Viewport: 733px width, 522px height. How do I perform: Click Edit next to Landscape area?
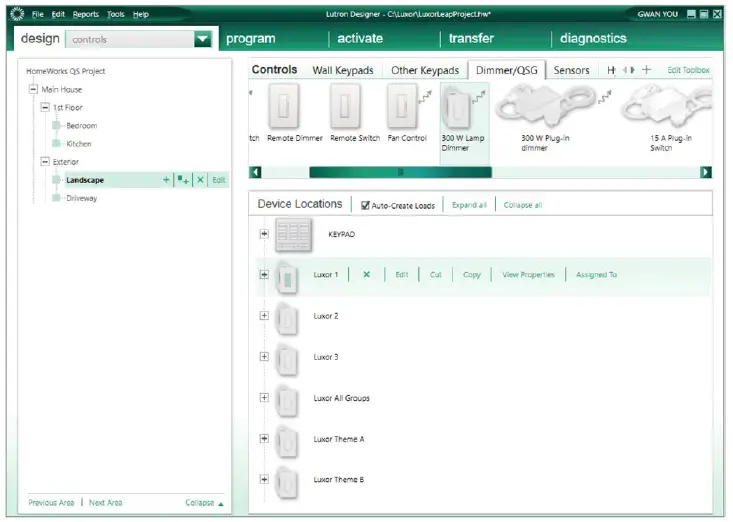click(219, 180)
